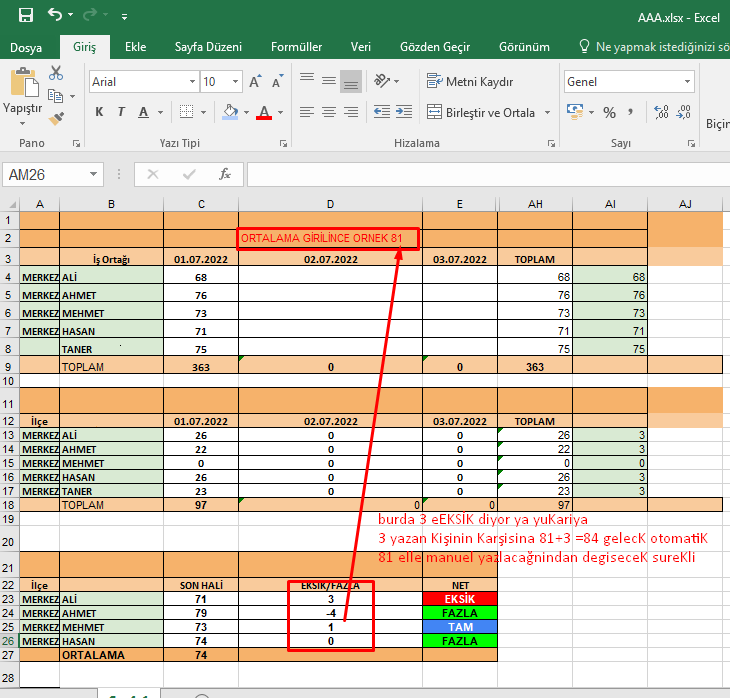Apply comma thousands separator style
This screenshot has height=698, width=730.
coord(631,112)
